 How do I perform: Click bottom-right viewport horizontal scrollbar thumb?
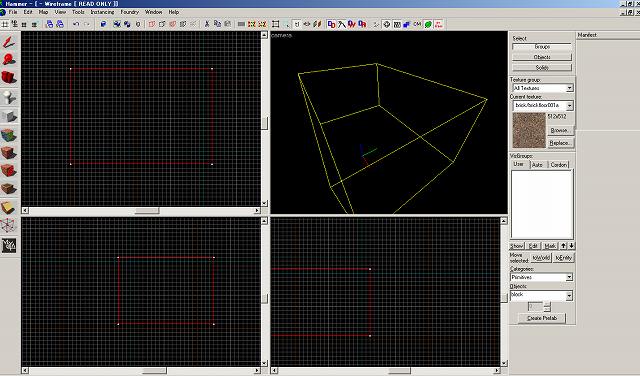[400, 371]
